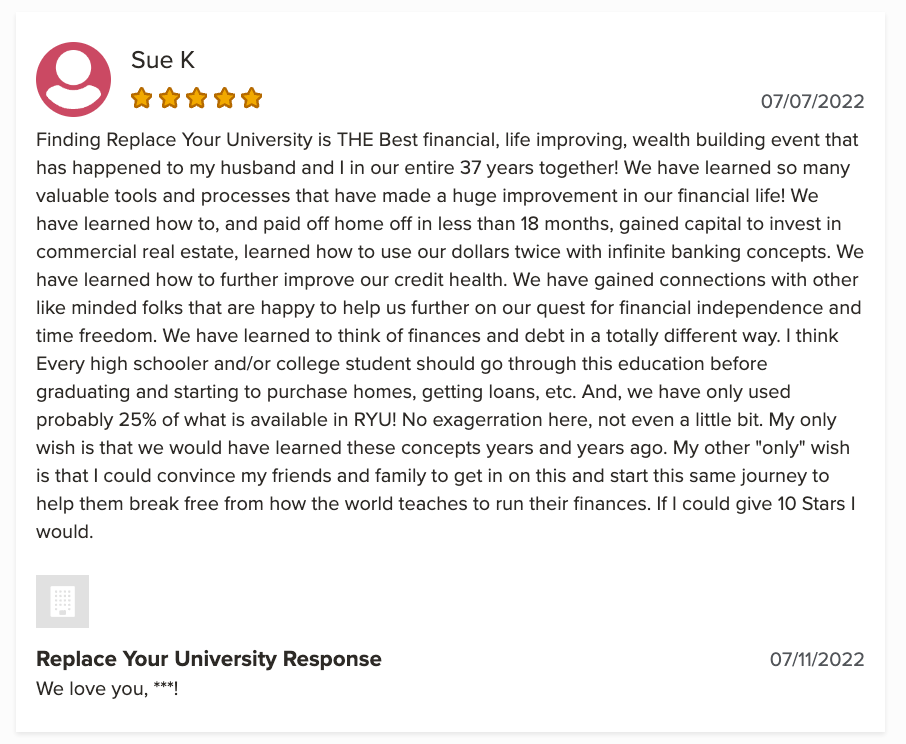
Task: Click the fifth gold rating star
Action: pyautogui.click(x=252, y=98)
